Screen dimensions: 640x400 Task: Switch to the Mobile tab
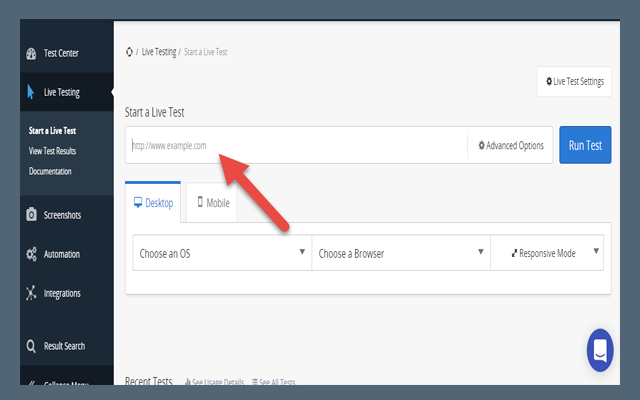pyautogui.click(x=213, y=202)
